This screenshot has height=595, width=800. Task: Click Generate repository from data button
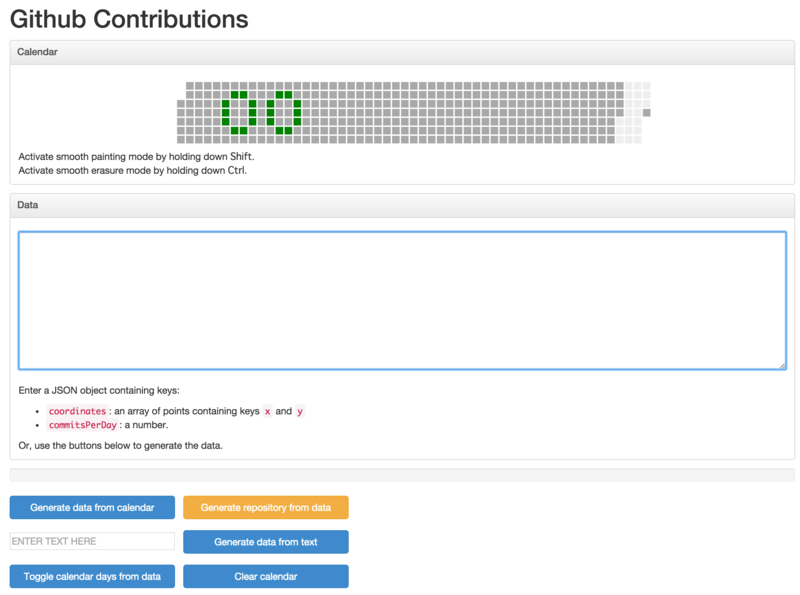(266, 507)
